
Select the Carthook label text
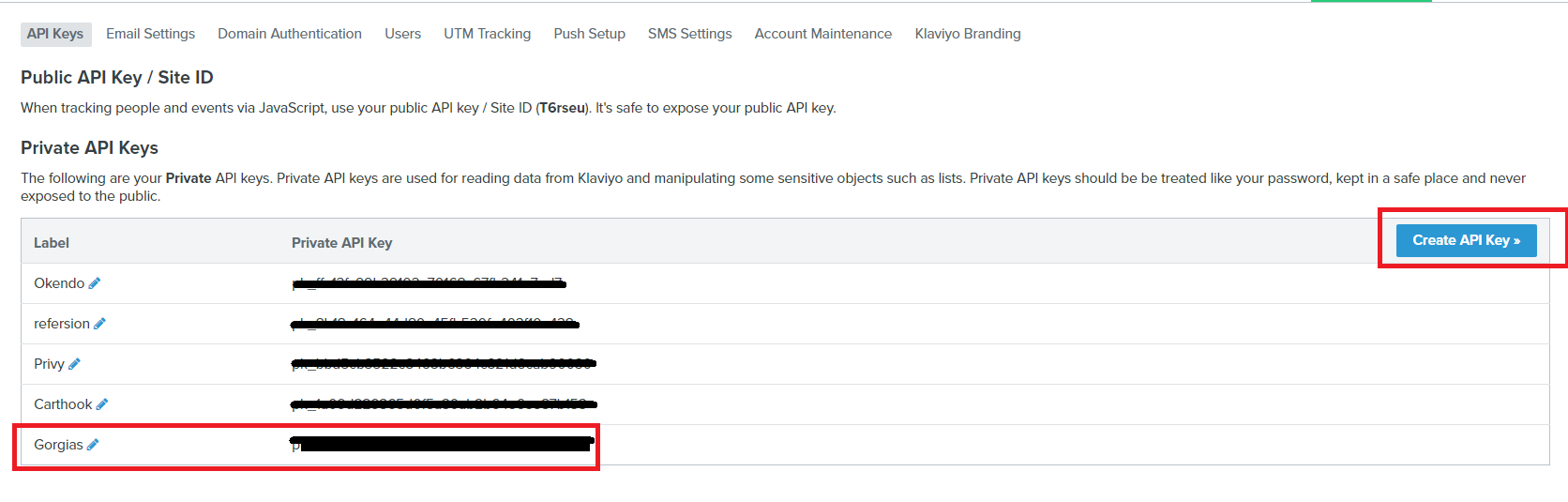tap(63, 404)
